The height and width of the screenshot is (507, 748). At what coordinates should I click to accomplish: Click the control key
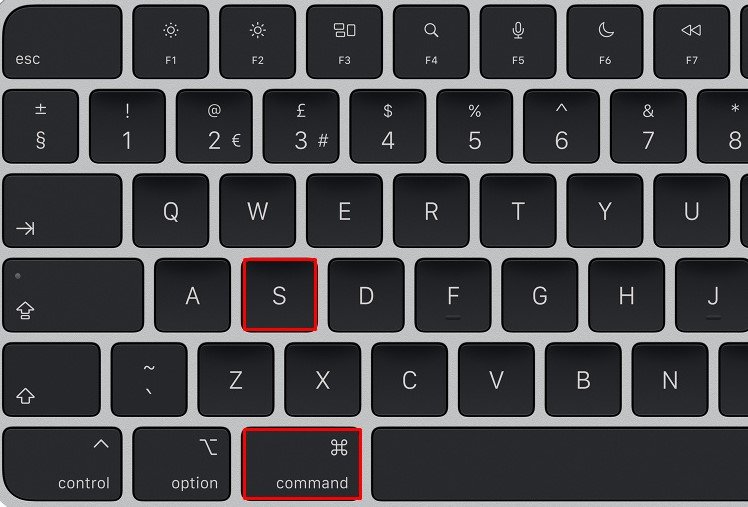(62, 464)
